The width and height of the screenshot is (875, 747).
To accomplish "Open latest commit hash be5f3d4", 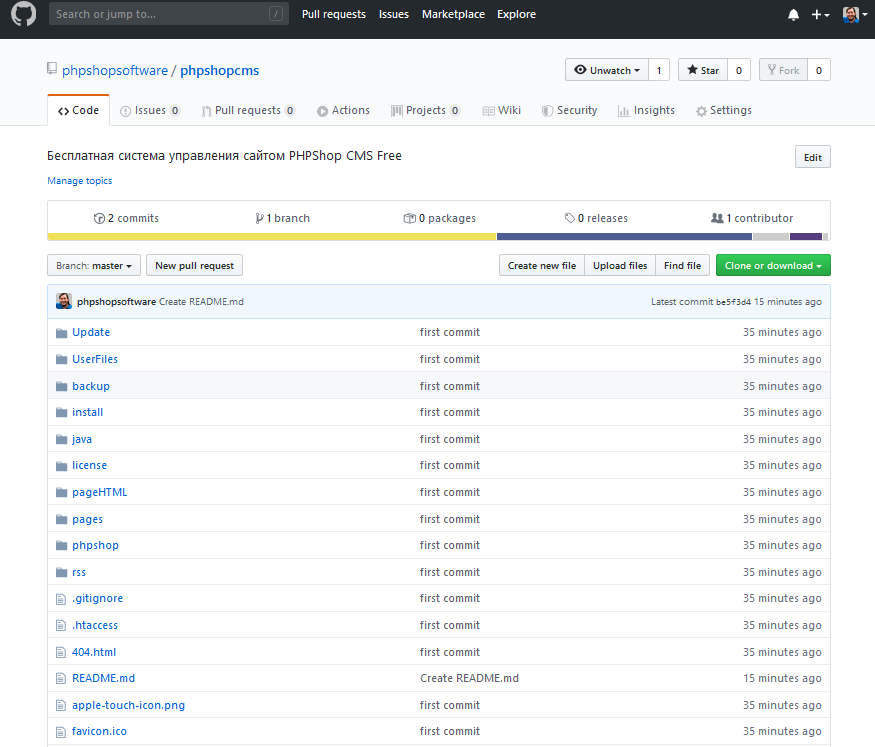I will (x=733, y=302).
